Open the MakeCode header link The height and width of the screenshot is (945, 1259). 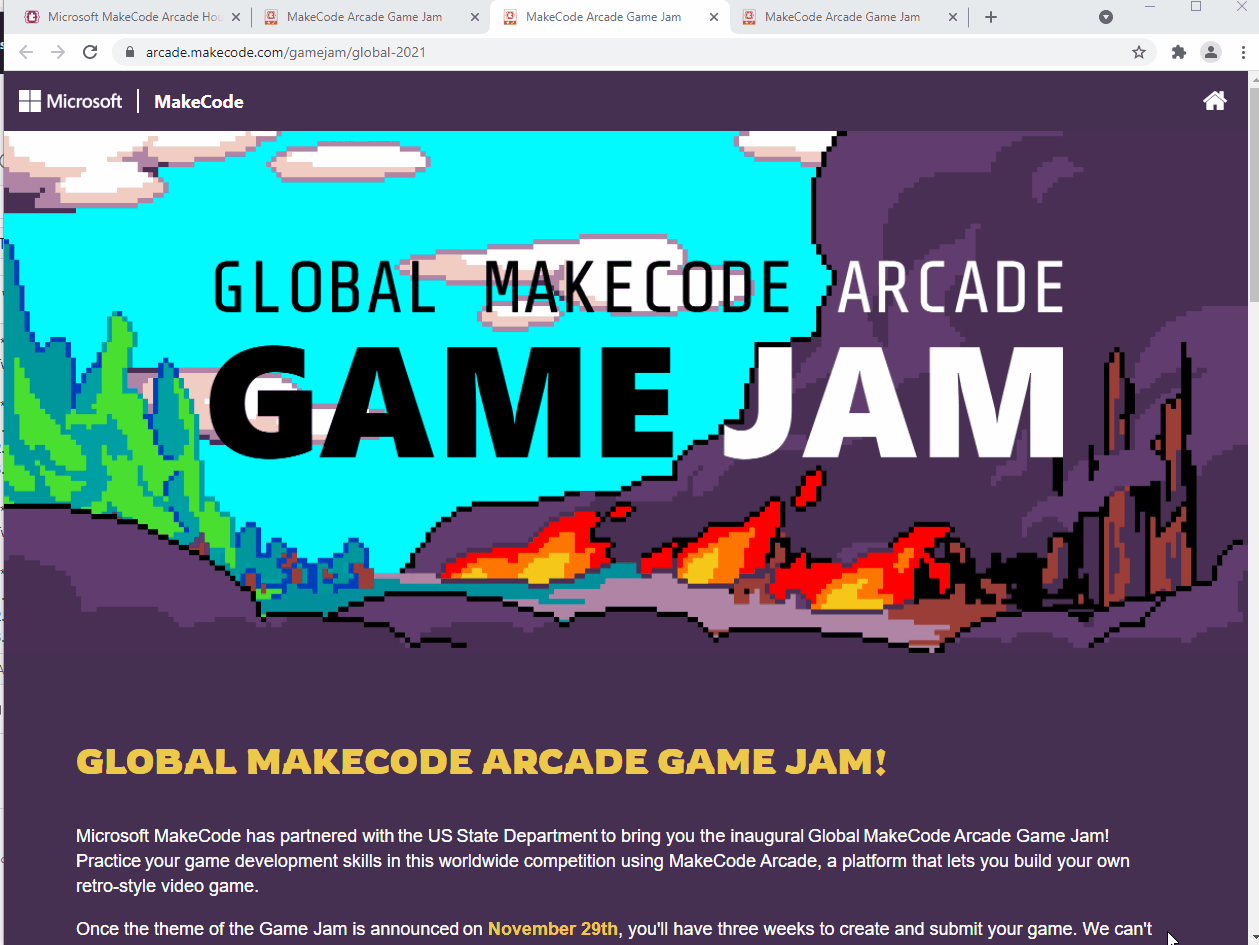pos(198,101)
